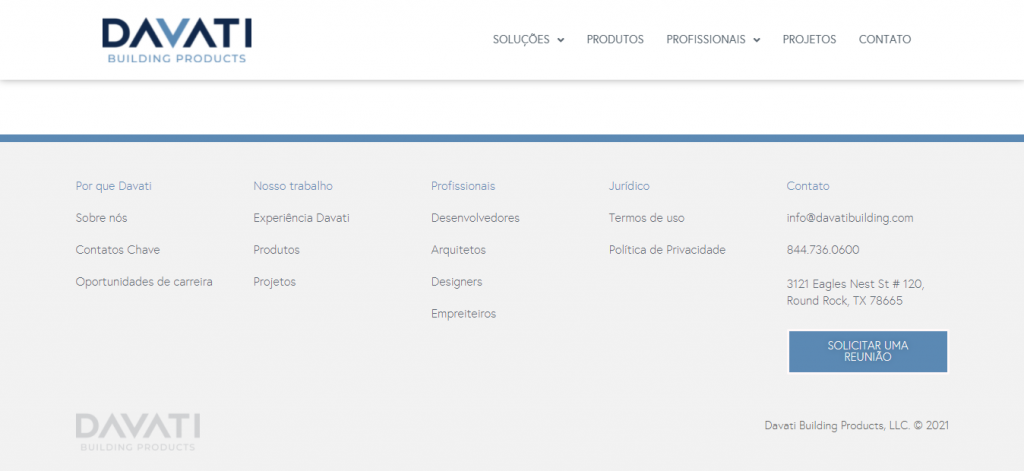Open the Contatos Chave footer link
1024x471 pixels.
pos(118,250)
